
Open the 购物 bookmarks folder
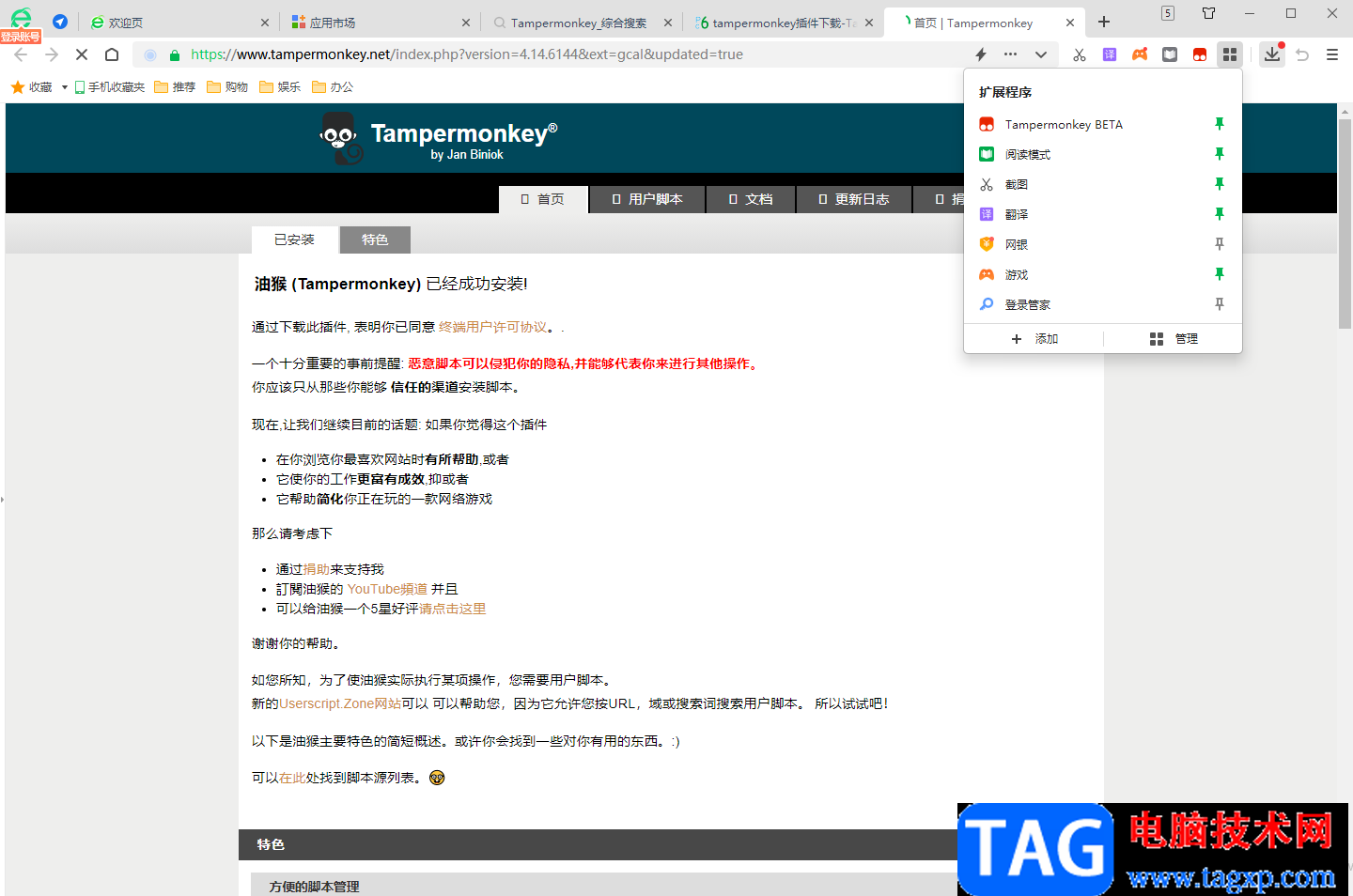click(227, 87)
